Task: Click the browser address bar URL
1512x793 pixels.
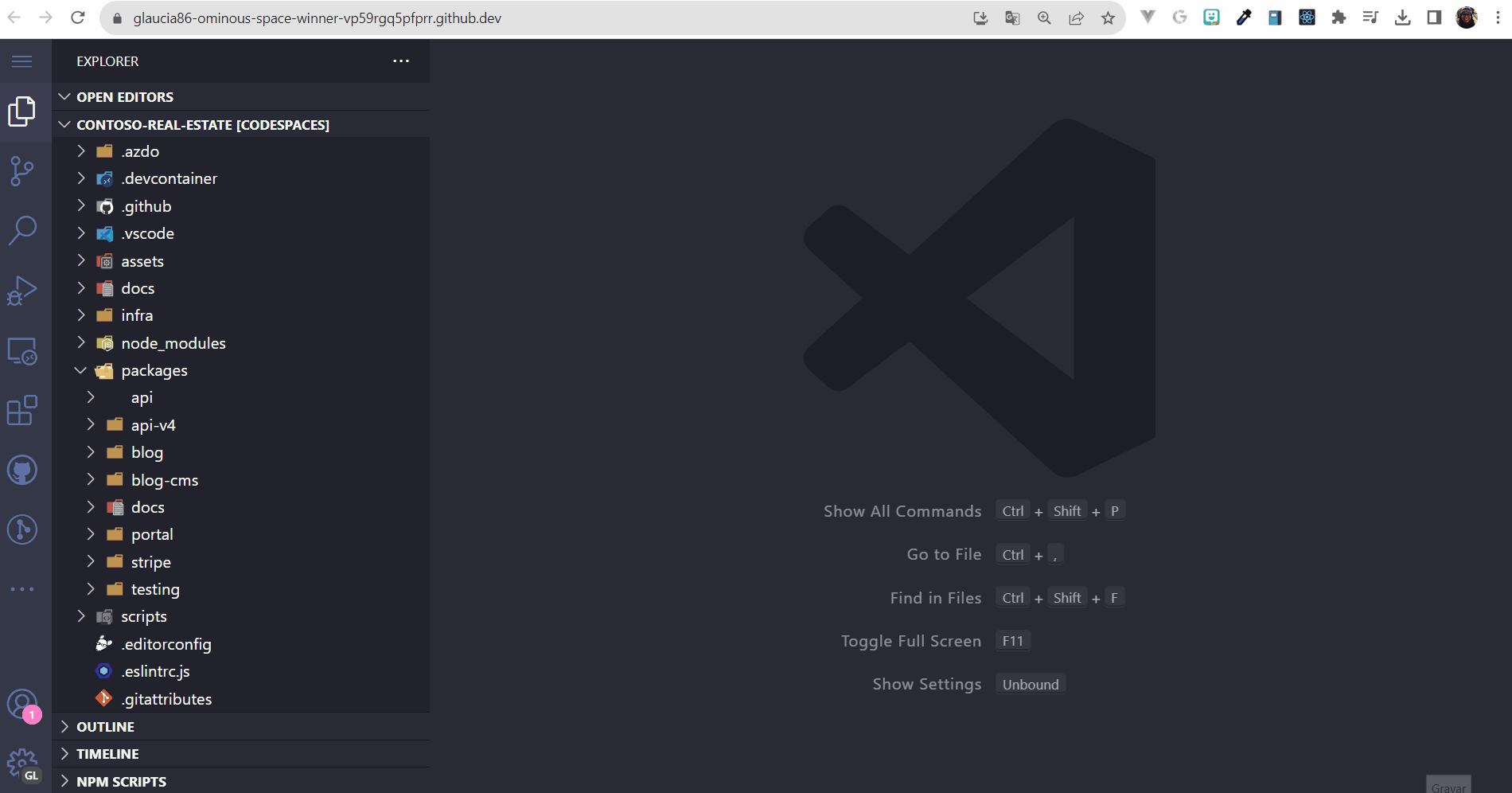Action: click(317, 18)
